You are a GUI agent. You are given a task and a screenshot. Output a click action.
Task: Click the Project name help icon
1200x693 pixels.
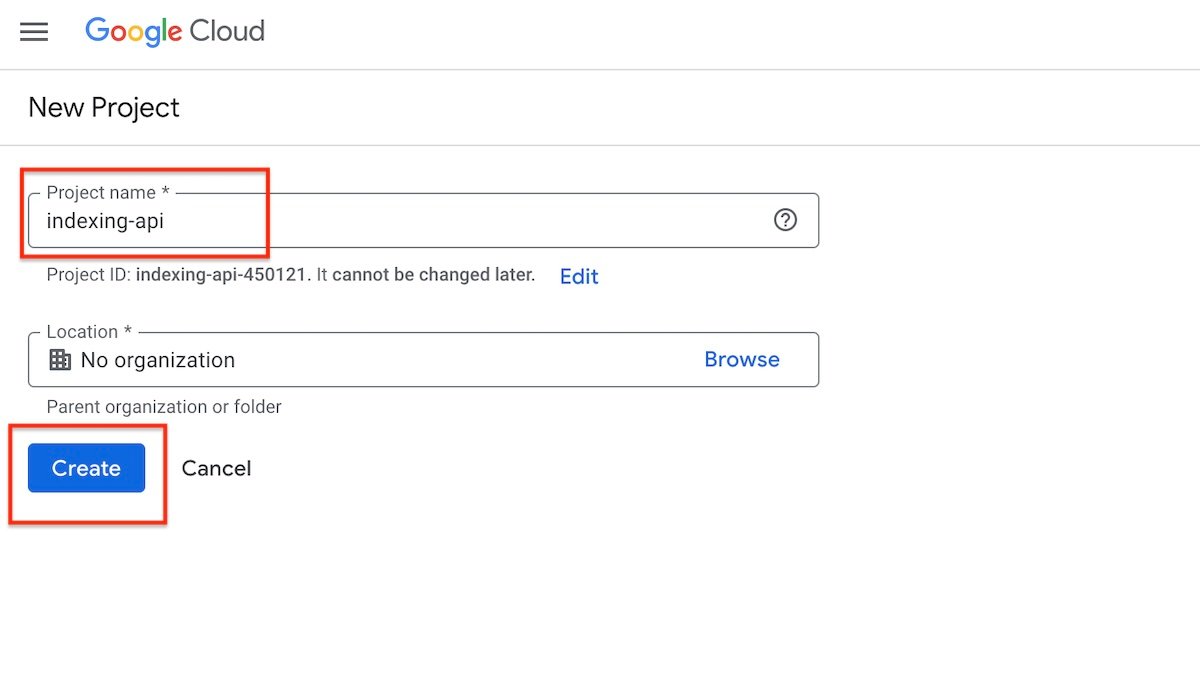pyautogui.click(x=786, y=220)
